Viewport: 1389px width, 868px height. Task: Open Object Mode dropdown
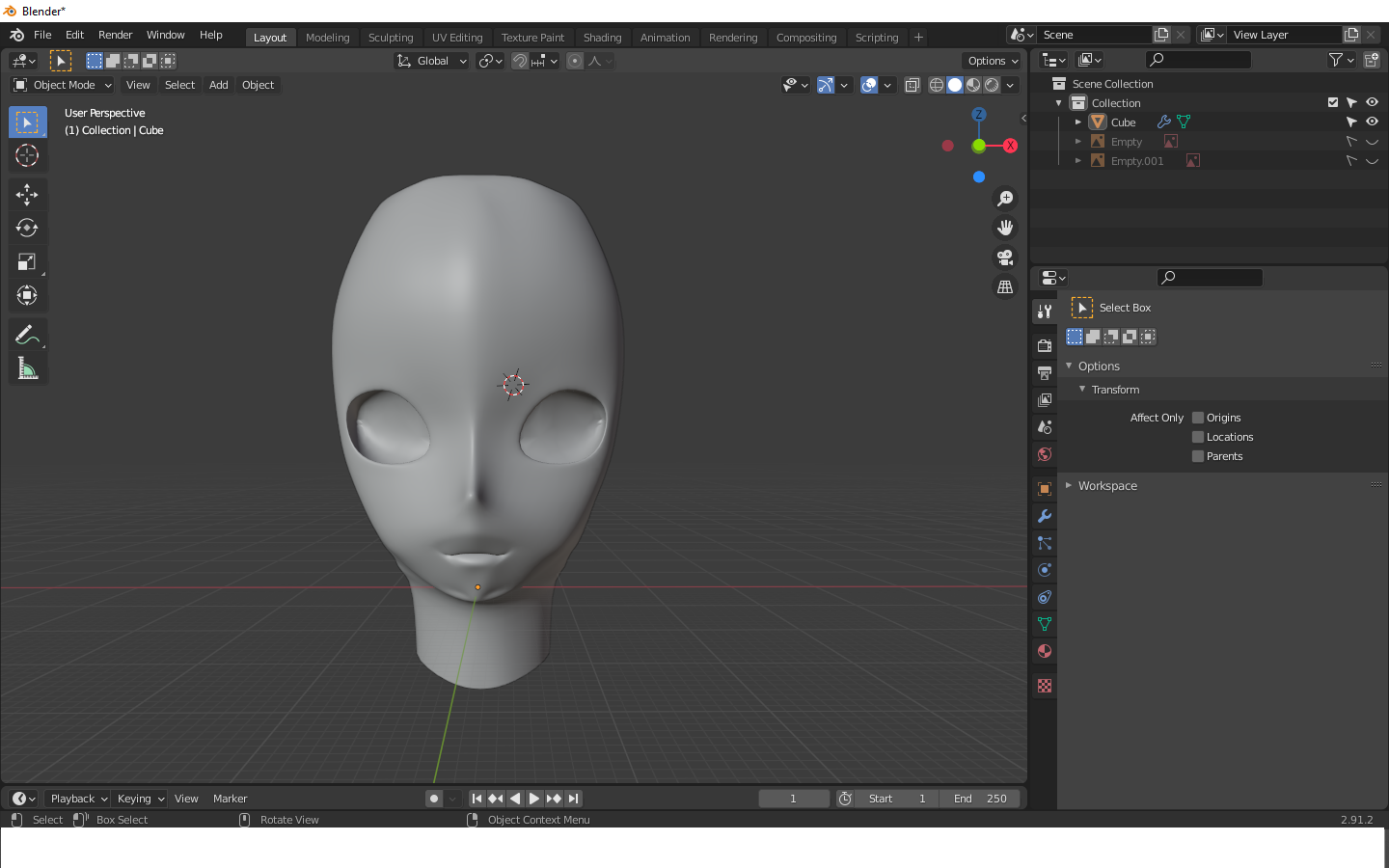click(63, 85)
